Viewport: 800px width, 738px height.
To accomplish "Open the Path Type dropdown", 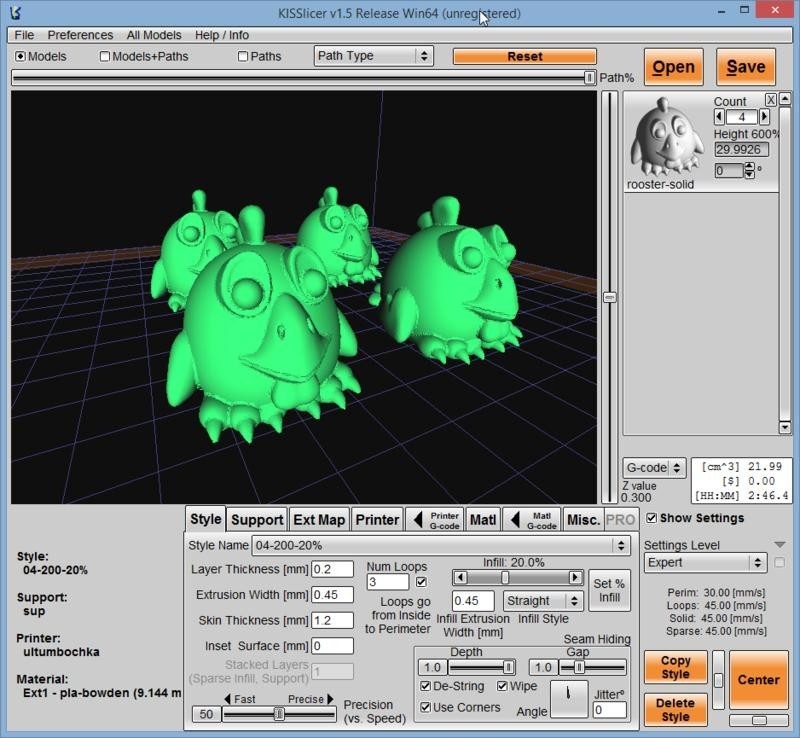I will (x=372, y=56).
